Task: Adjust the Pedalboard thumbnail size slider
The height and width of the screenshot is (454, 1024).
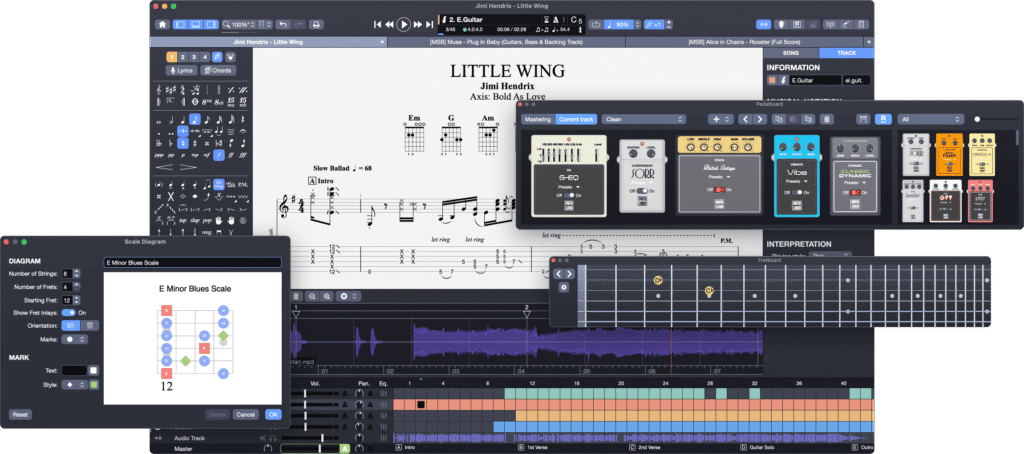Action: 996,120
